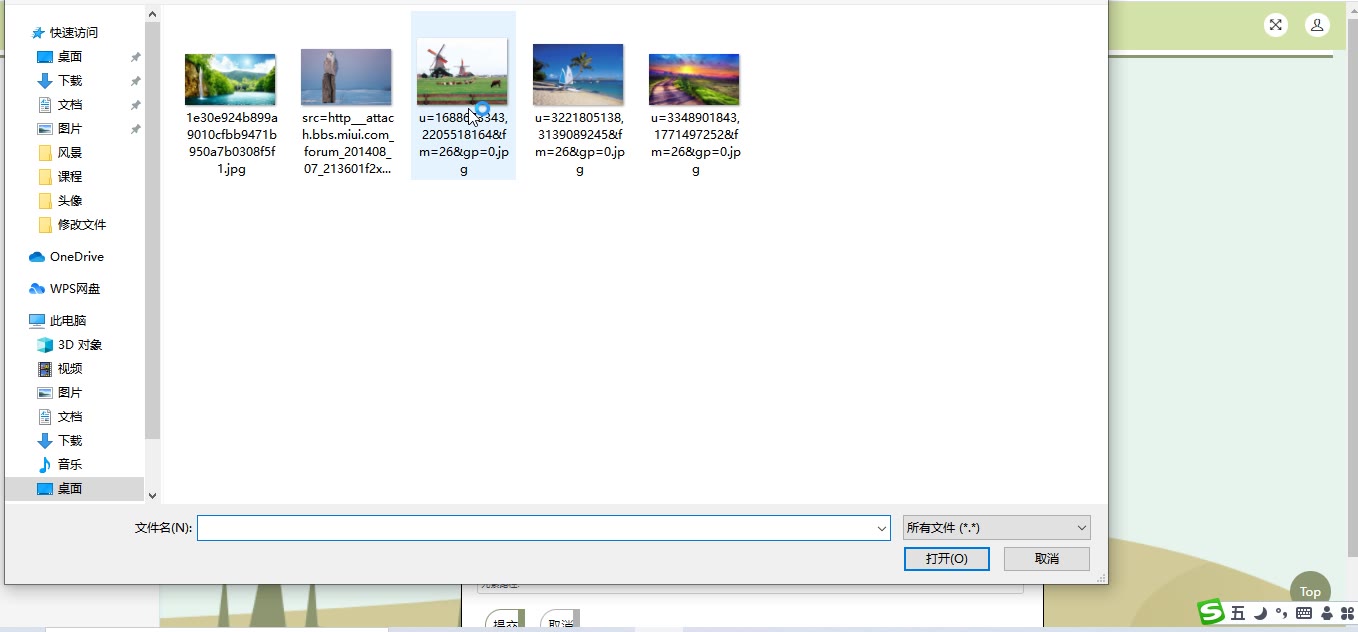This screenshot has height=632, width=1358.
Task: Select the sunset landscape thumbnail
Action: [x=694, y=79]
